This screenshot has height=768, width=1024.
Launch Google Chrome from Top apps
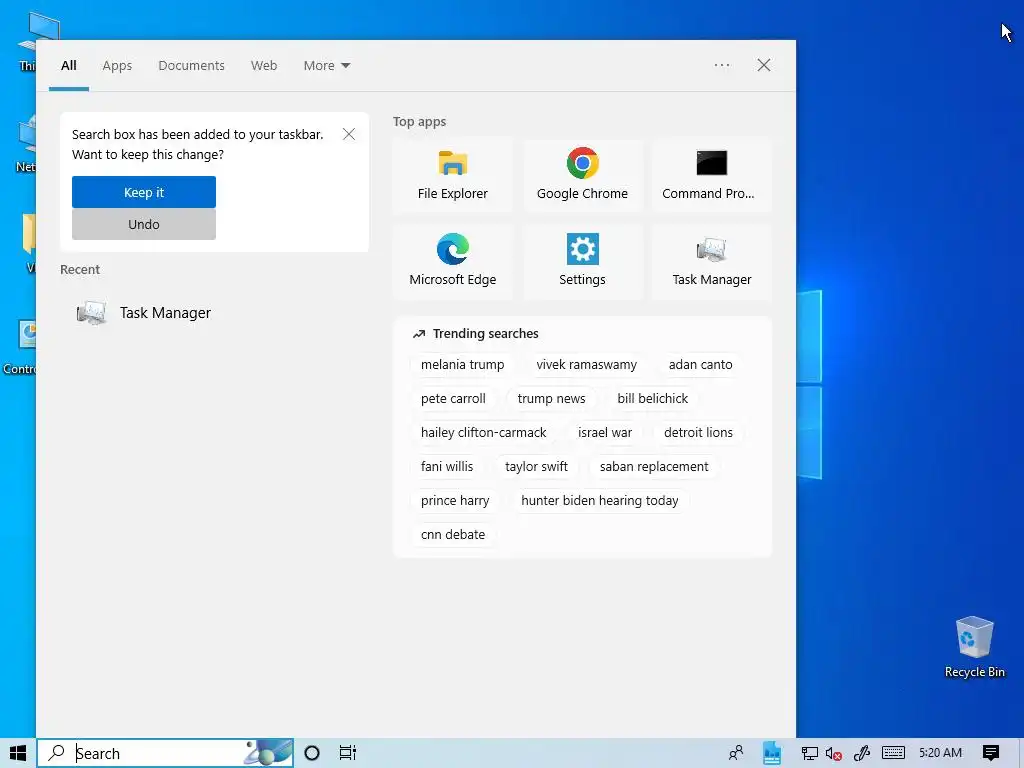pos(582,176)
